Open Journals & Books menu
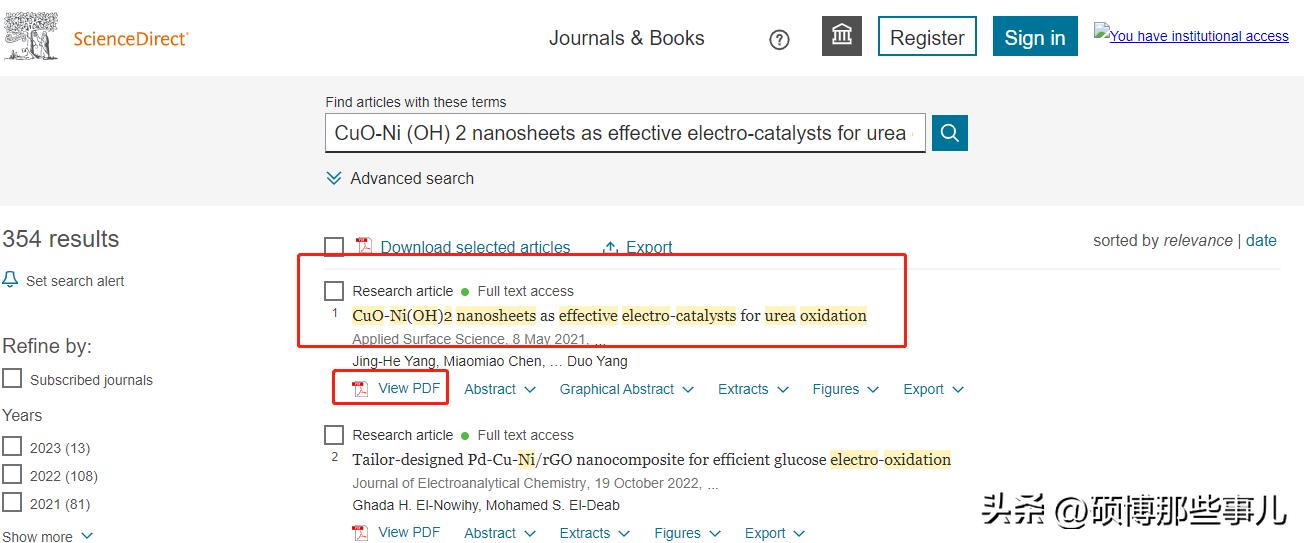Screen dimensions: 1304x543 pos(626,38)
